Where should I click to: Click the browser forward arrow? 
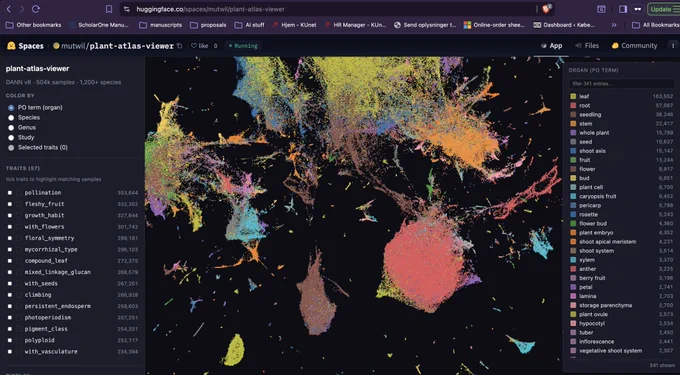coord(22,9)
